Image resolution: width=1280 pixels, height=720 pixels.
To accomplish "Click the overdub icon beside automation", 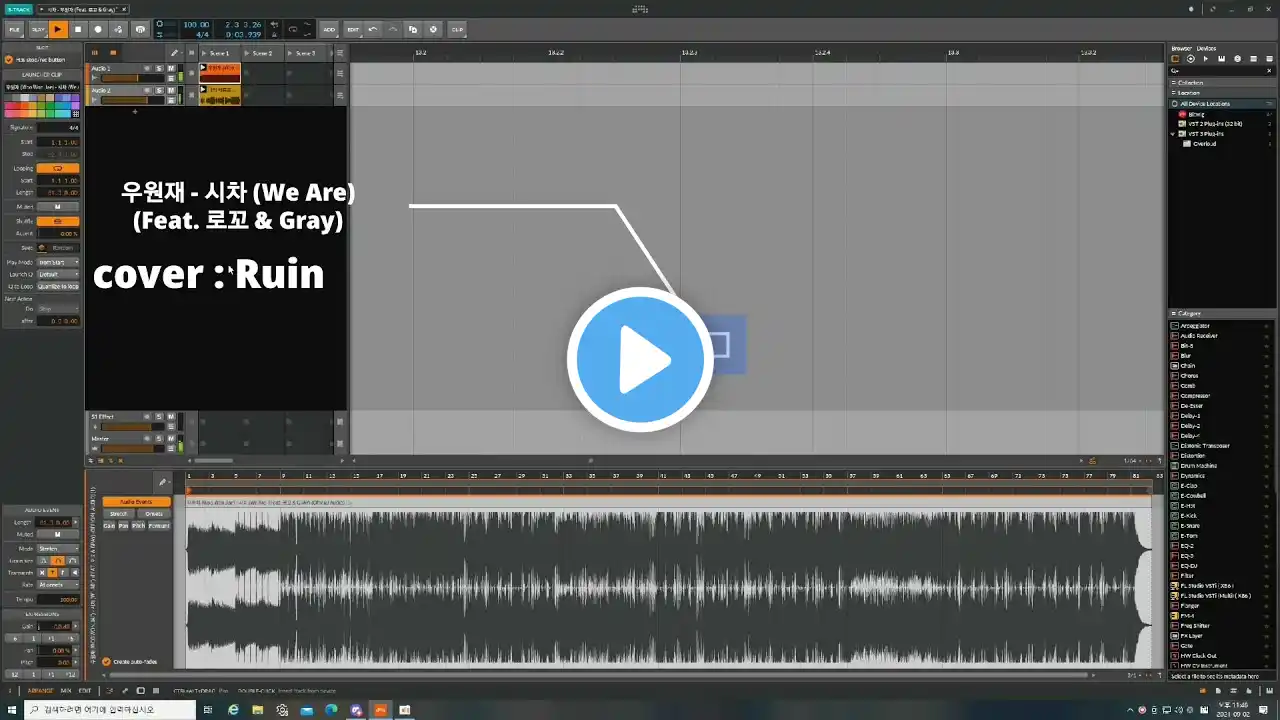I will pyautogui.click(x=139, y=29).
